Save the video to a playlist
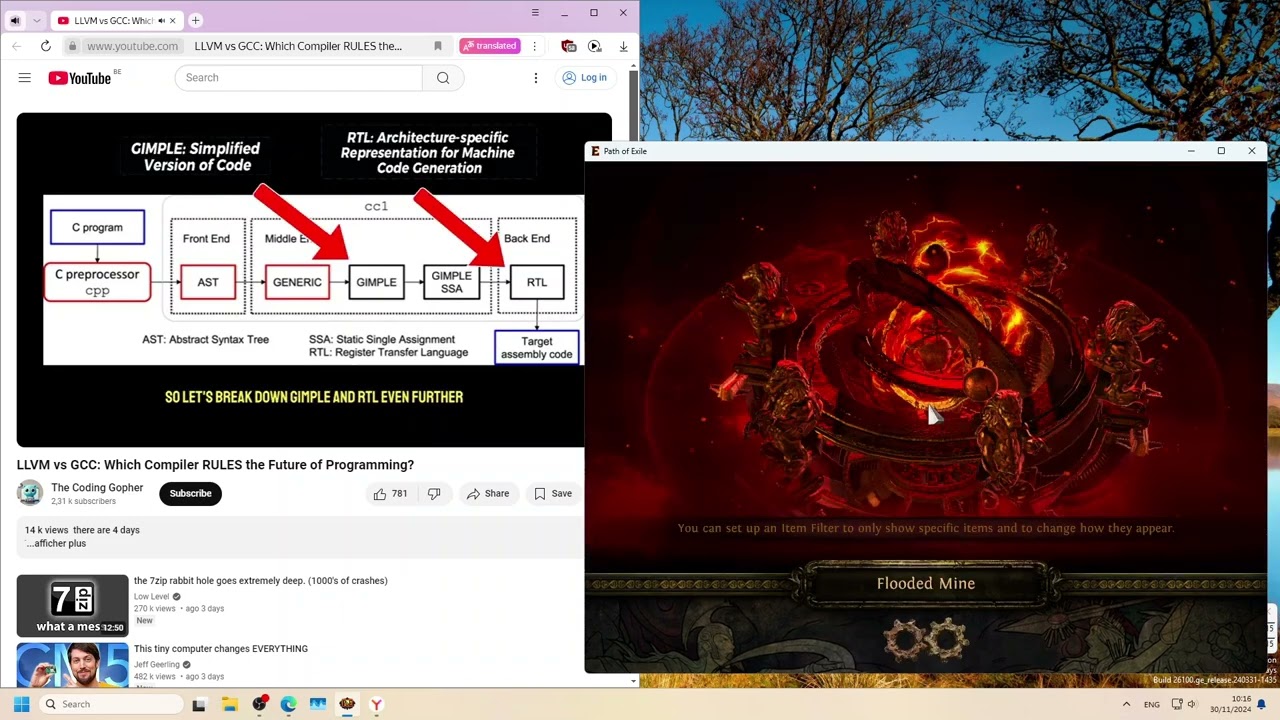This screenshot has width=1280, height=720. point(553,493)
